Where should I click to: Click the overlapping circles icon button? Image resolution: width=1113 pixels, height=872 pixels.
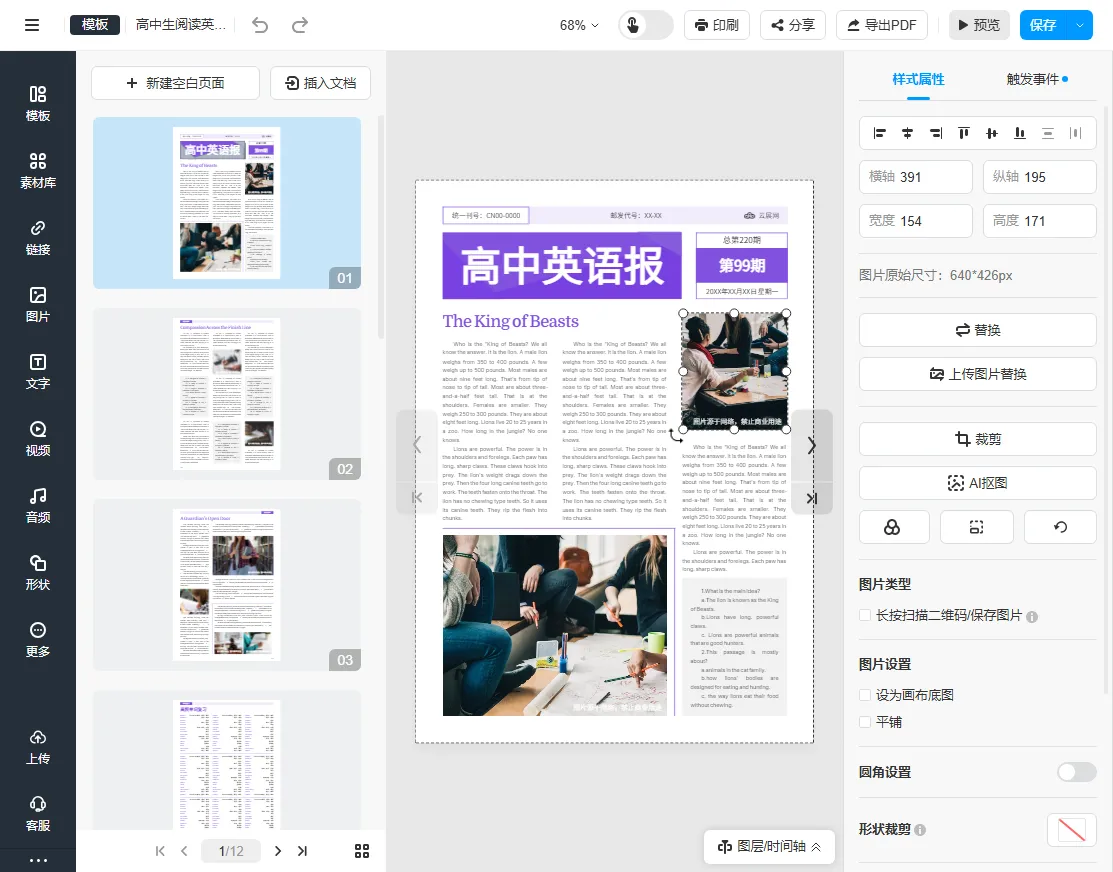894,527
